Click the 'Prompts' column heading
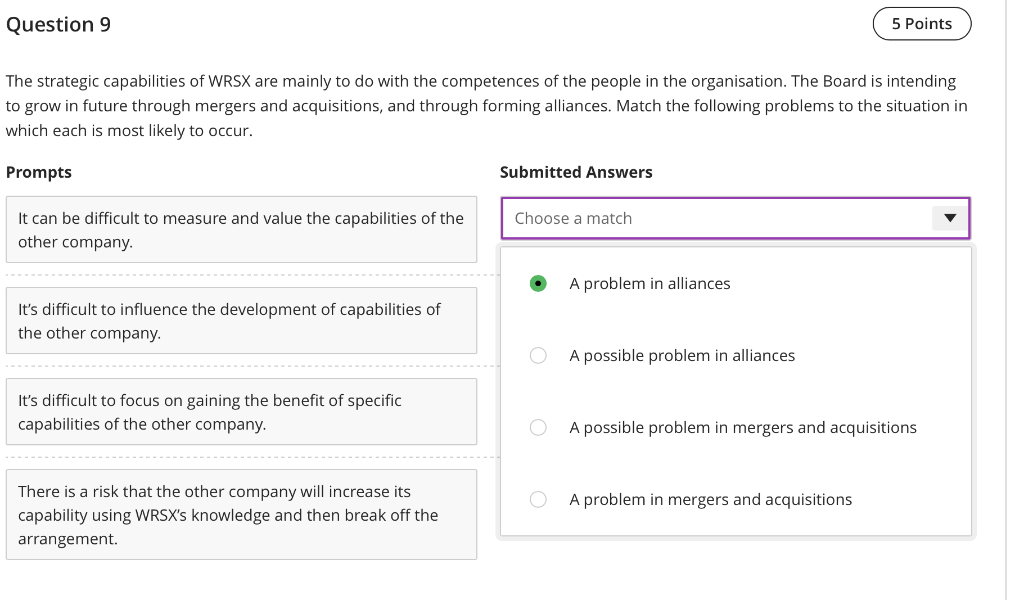Screen dimensions: 1024x600 click(x=39, y=172)
